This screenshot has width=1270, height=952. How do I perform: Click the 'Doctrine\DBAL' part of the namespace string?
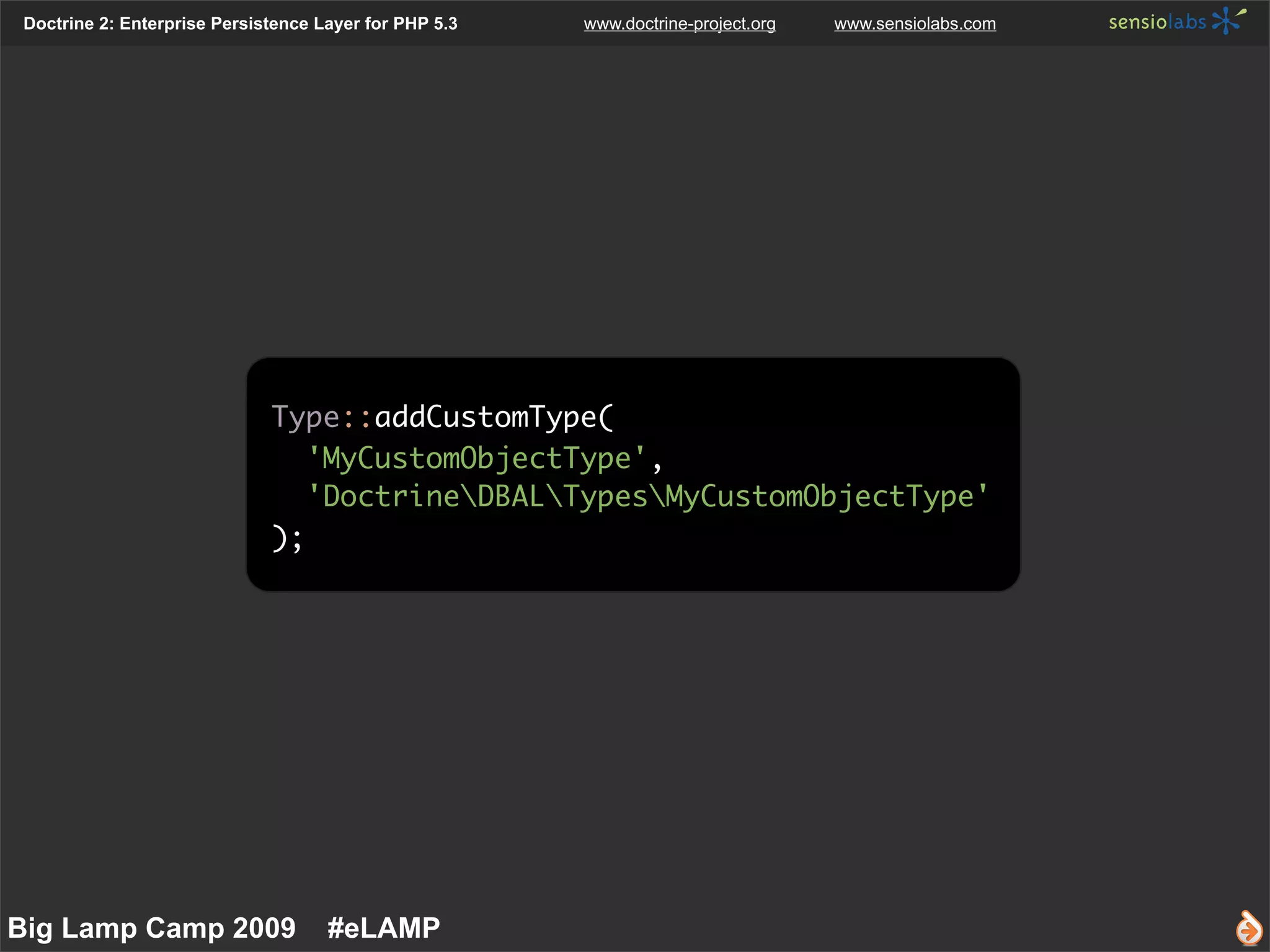tap(433, 497)
